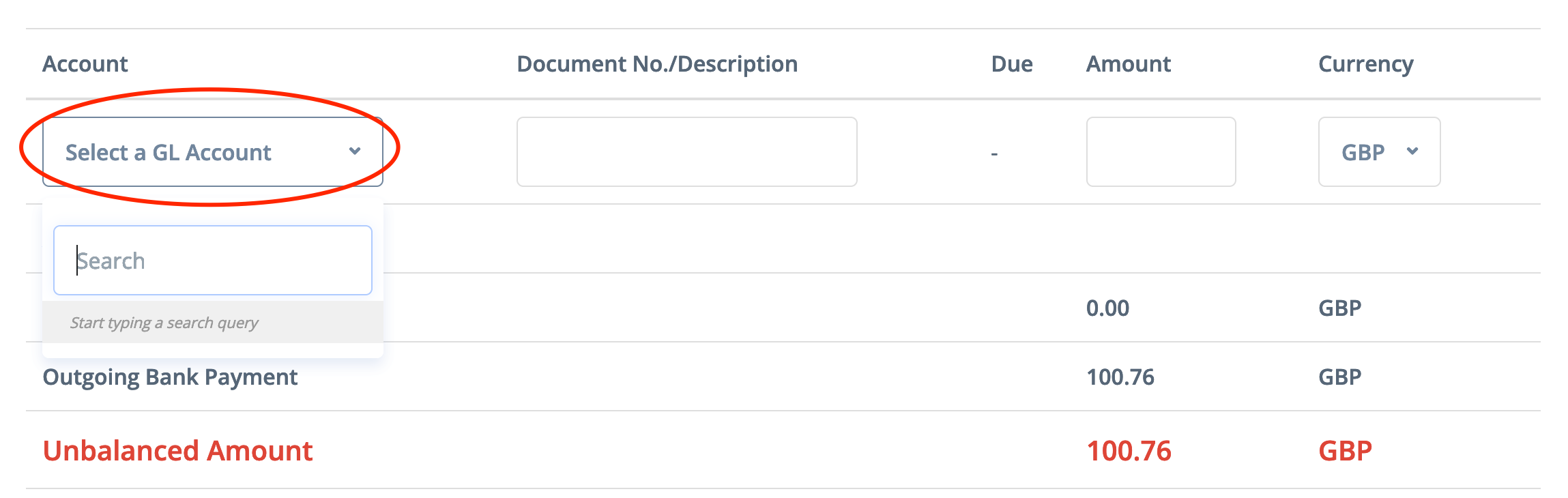Screen dimensions: 1568x498
Task: Click the Document No./Description input box
Action: [x=686, y=152]
